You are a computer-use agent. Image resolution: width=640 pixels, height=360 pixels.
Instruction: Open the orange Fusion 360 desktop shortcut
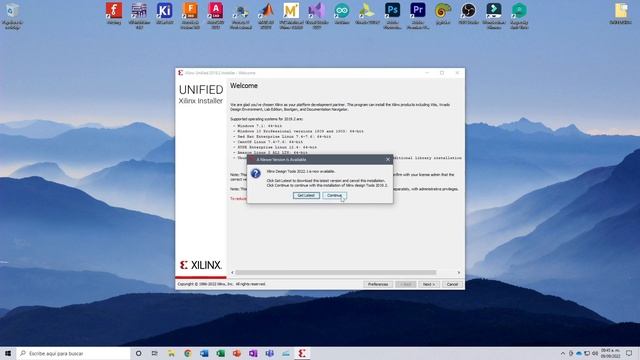pos(190,16)
